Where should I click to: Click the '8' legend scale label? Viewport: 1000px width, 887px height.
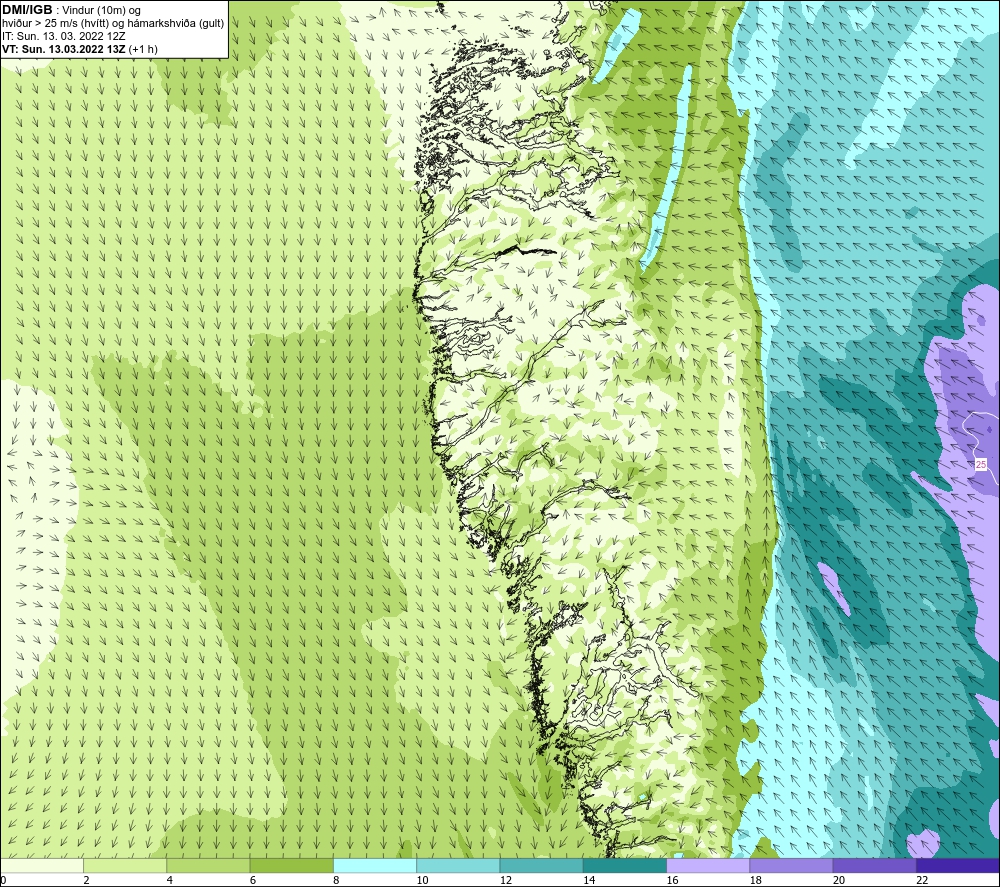coord(336,880)
